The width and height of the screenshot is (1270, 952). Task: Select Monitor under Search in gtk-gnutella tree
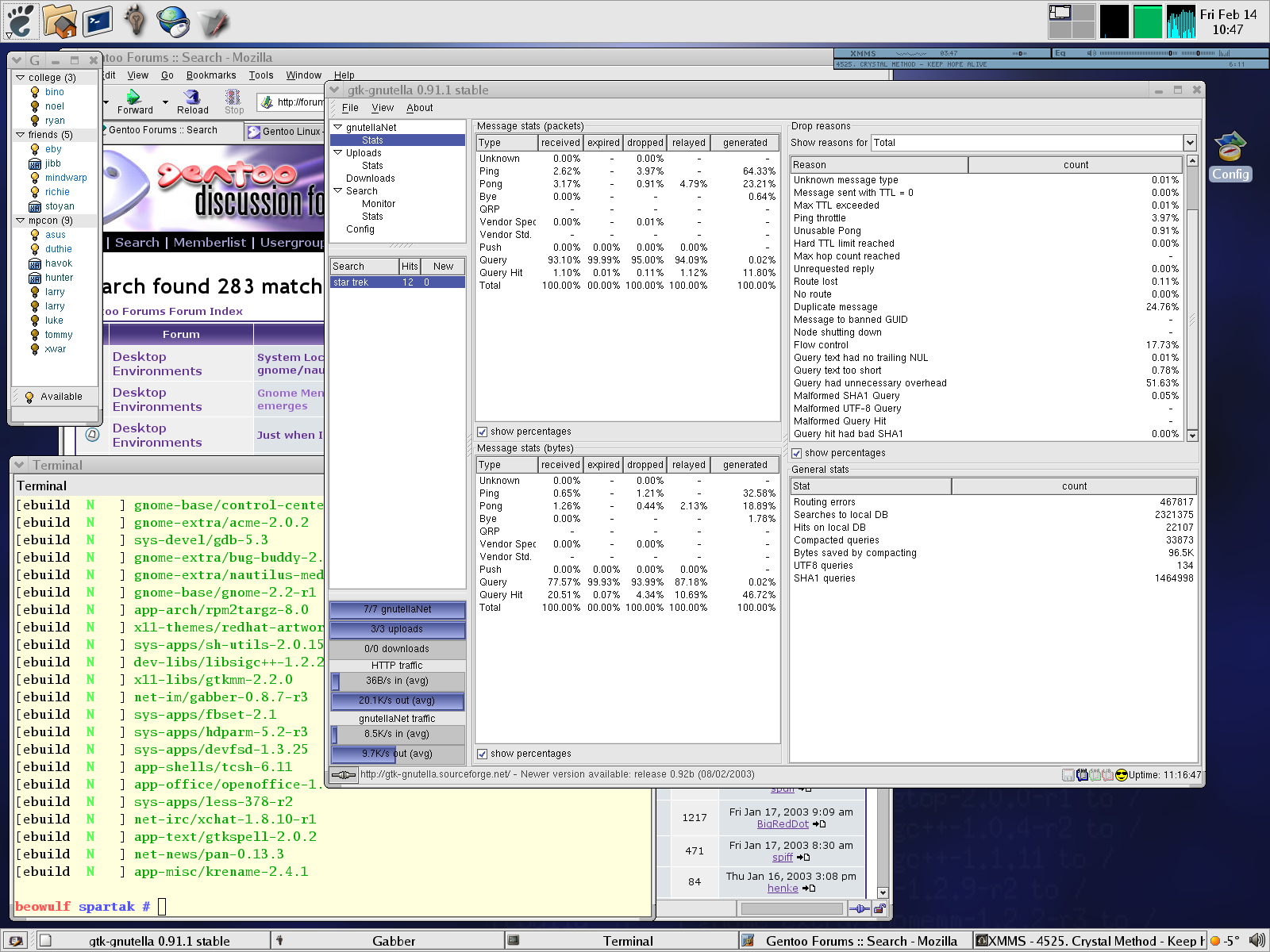click(x=379, y=204)
